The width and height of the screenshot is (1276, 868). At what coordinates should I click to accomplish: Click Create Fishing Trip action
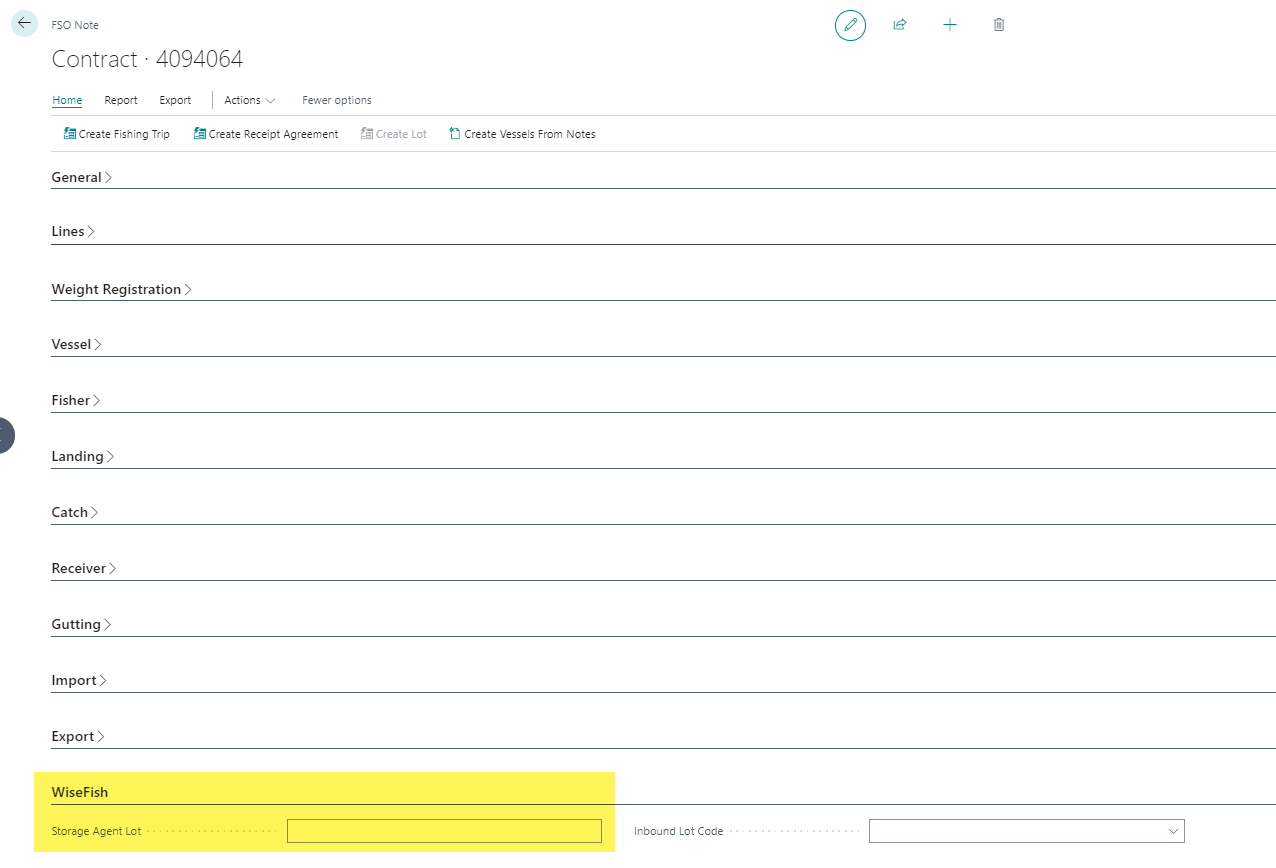tap(116, 134)
